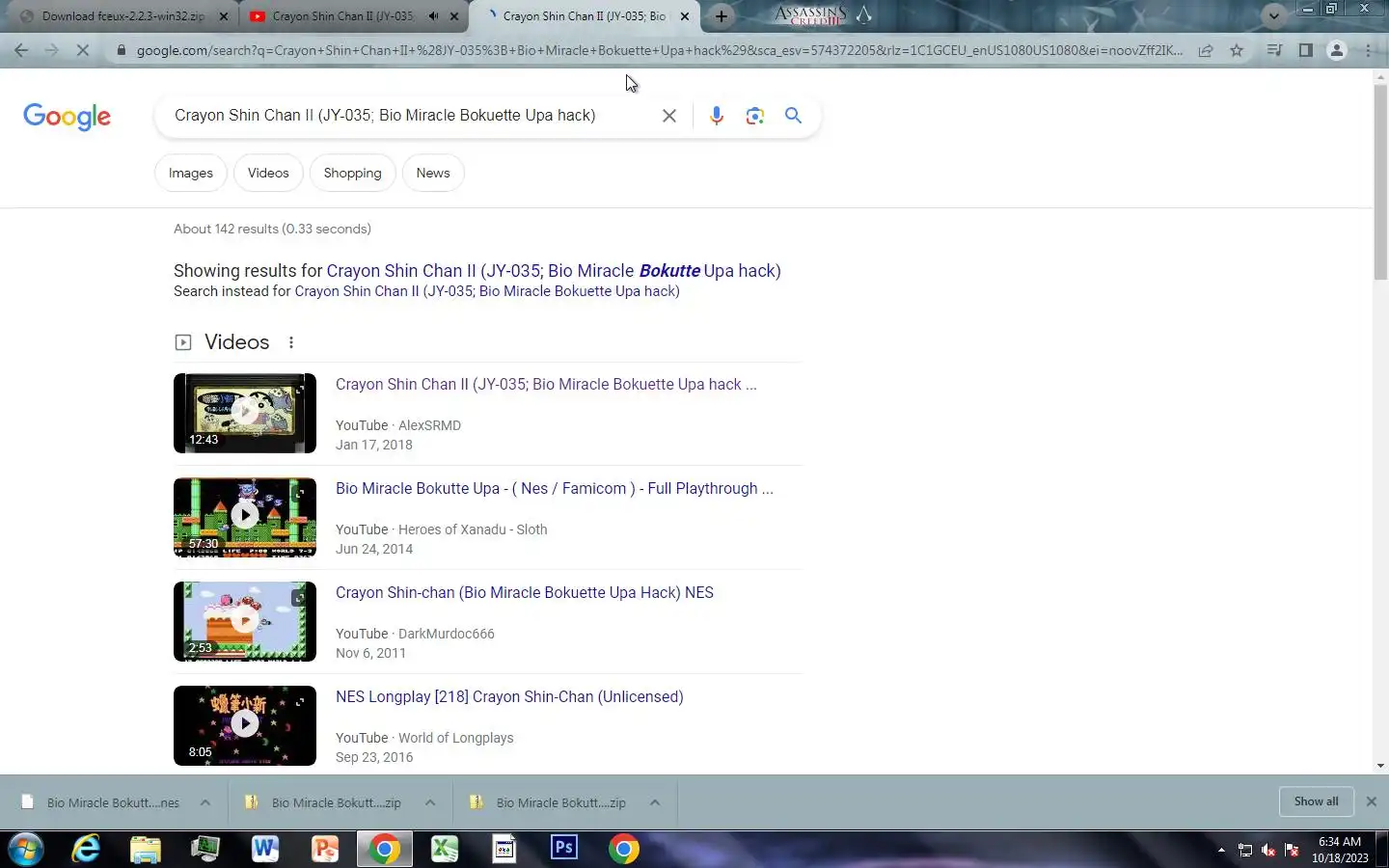Launch Internet Explorer from taskbar
Viewport: 1389px width, 868px height.
86,849
